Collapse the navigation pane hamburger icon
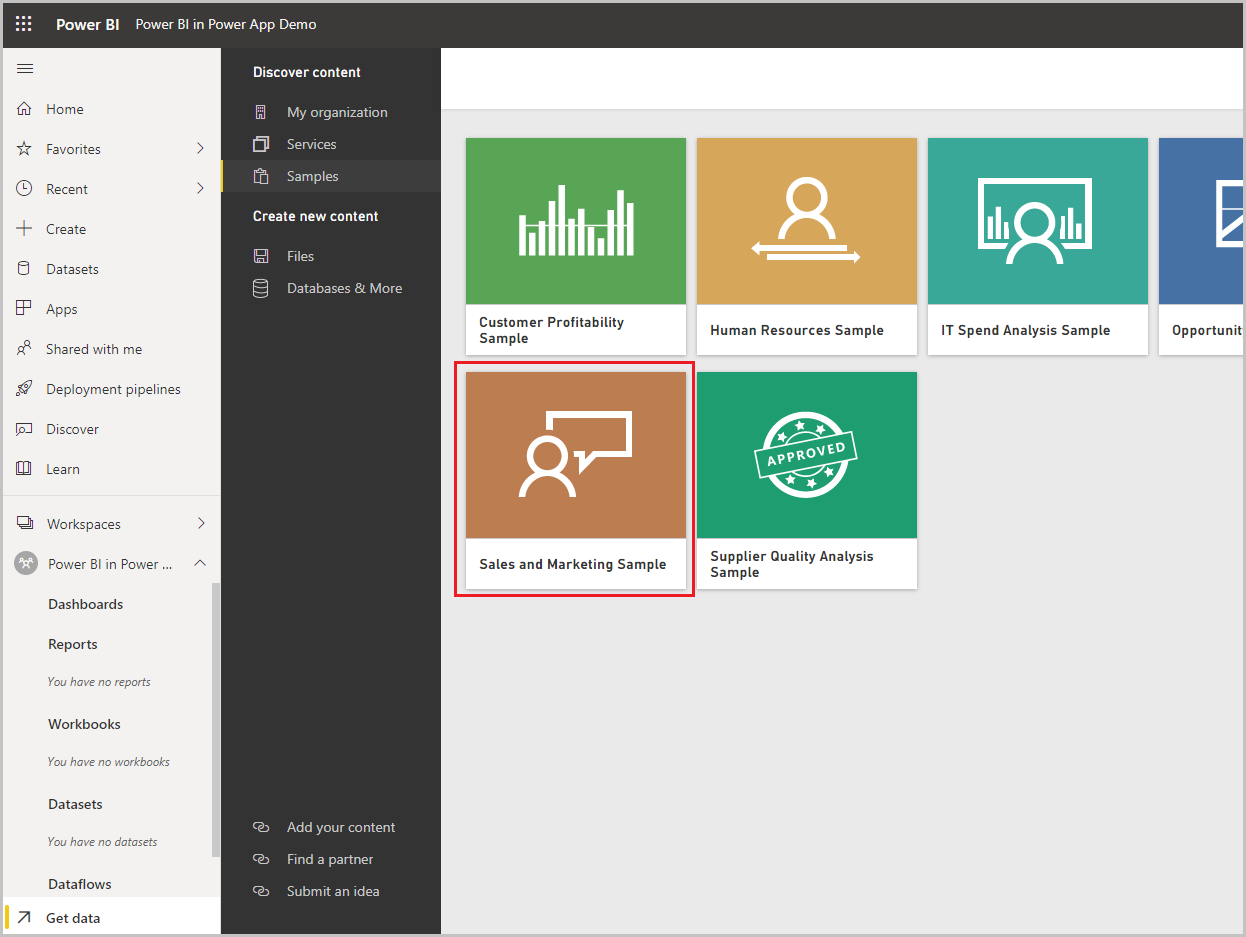The image size is (1246, 937). [x=25, y=69]
